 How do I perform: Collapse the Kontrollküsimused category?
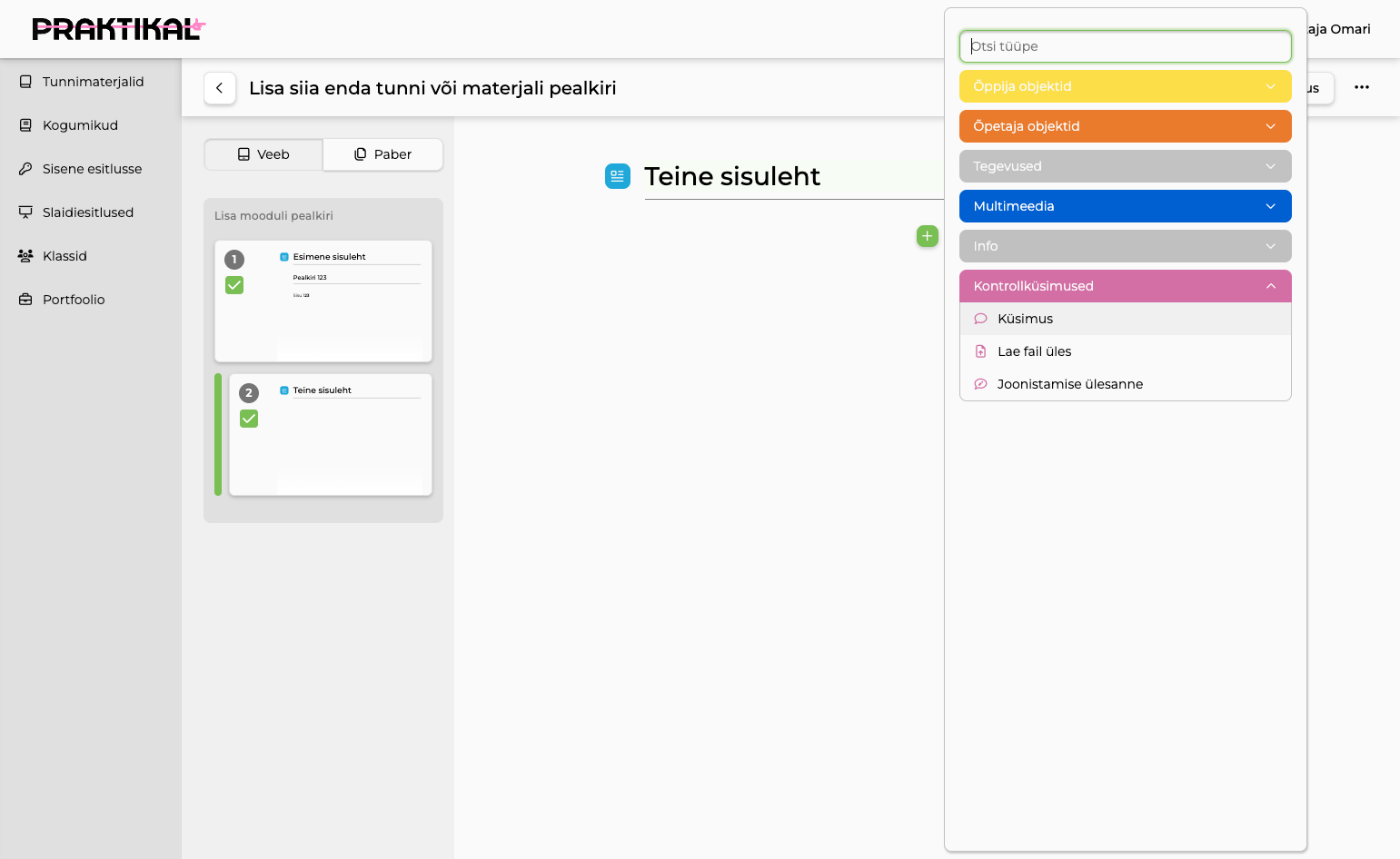pos(1126,286)
